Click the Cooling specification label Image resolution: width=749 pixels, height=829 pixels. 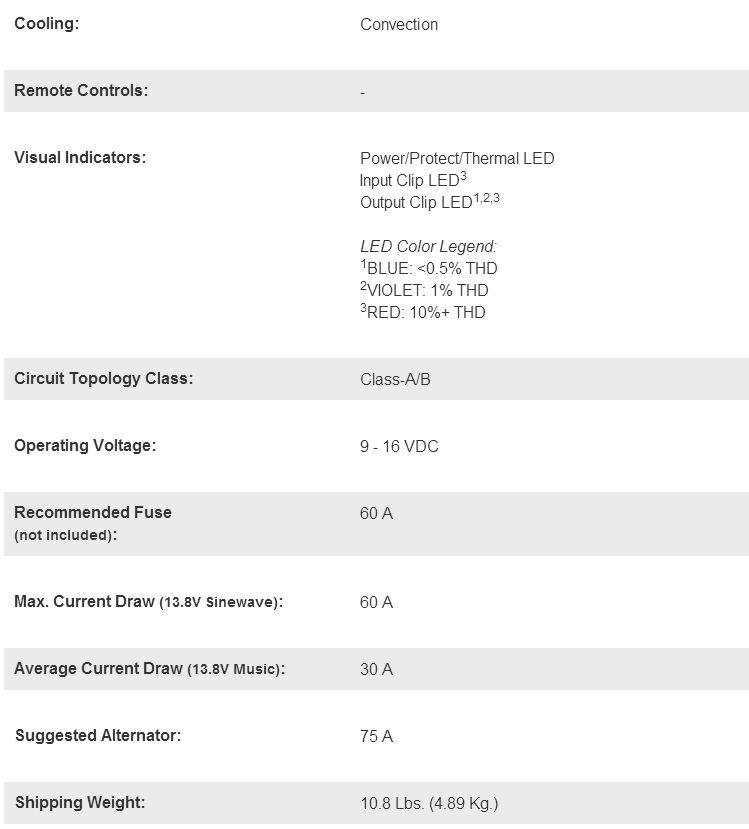click(46, 23)
